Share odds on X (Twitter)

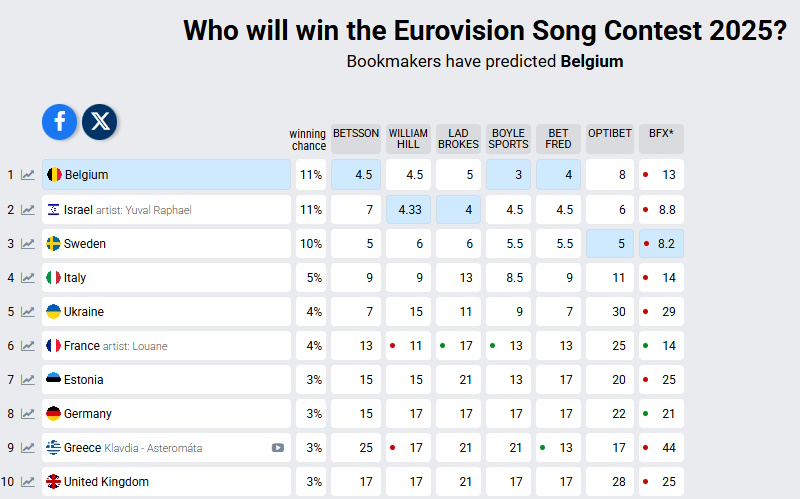coord(100,121)
